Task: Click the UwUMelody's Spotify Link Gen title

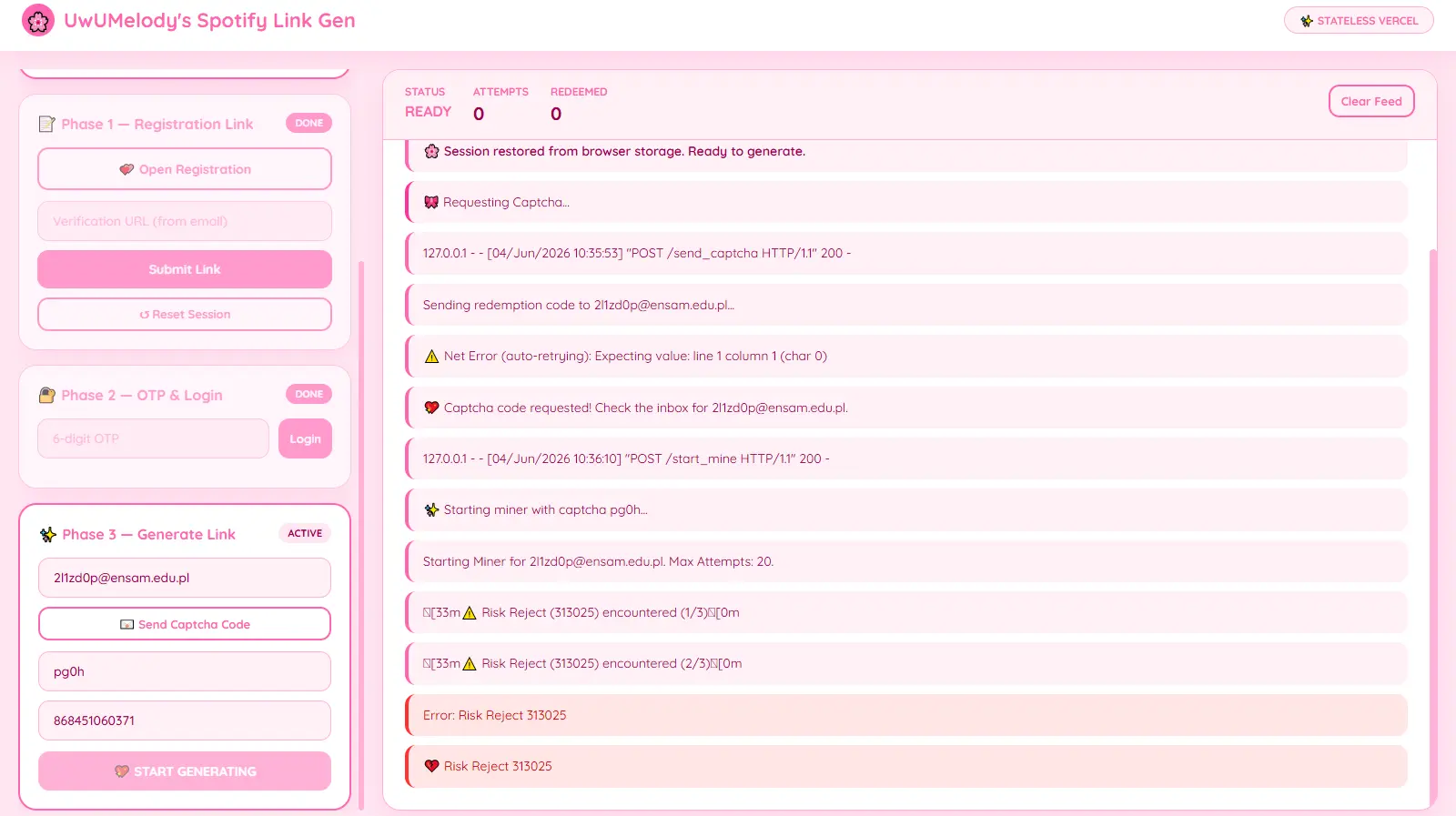Action: (209, 20)
